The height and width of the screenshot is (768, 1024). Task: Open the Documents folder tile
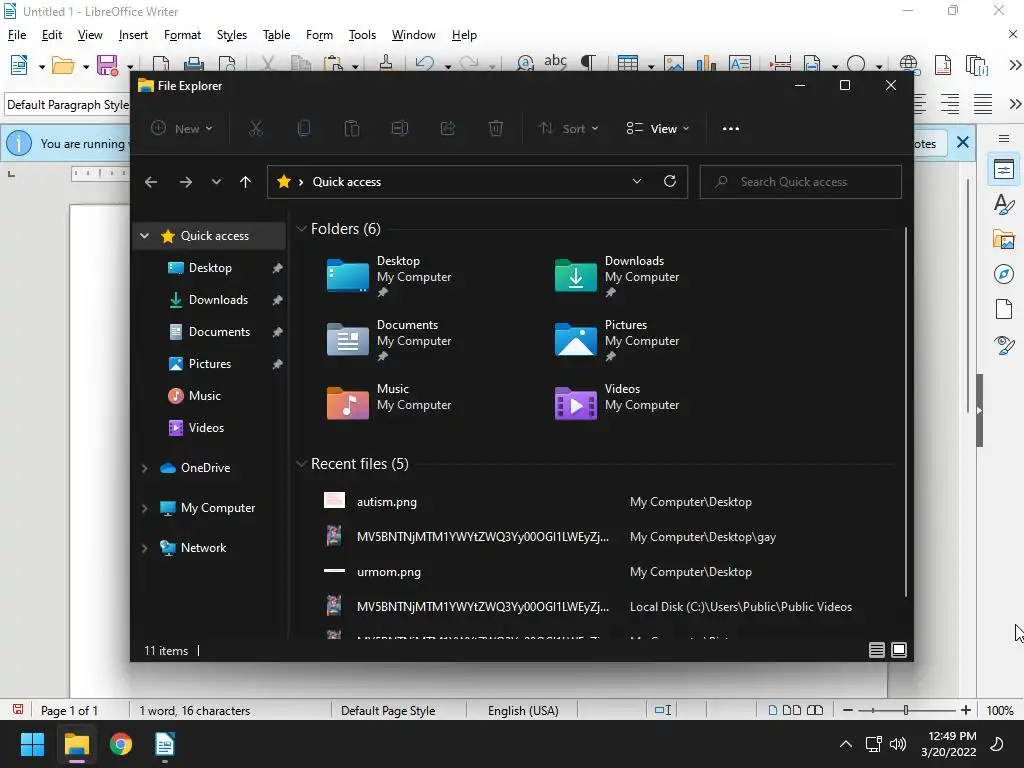(389, 340)
